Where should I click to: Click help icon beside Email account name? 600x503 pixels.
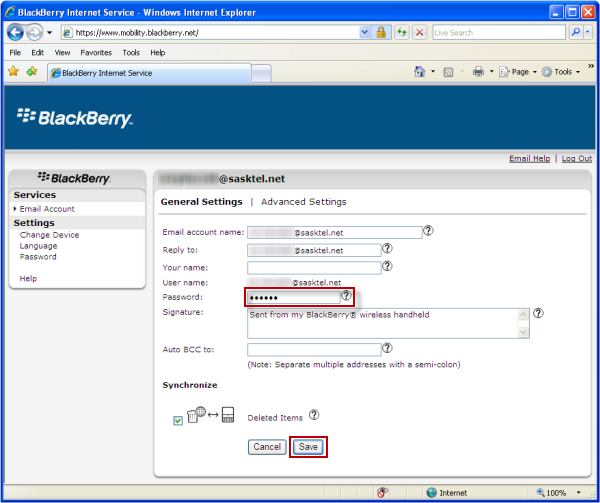428,231
